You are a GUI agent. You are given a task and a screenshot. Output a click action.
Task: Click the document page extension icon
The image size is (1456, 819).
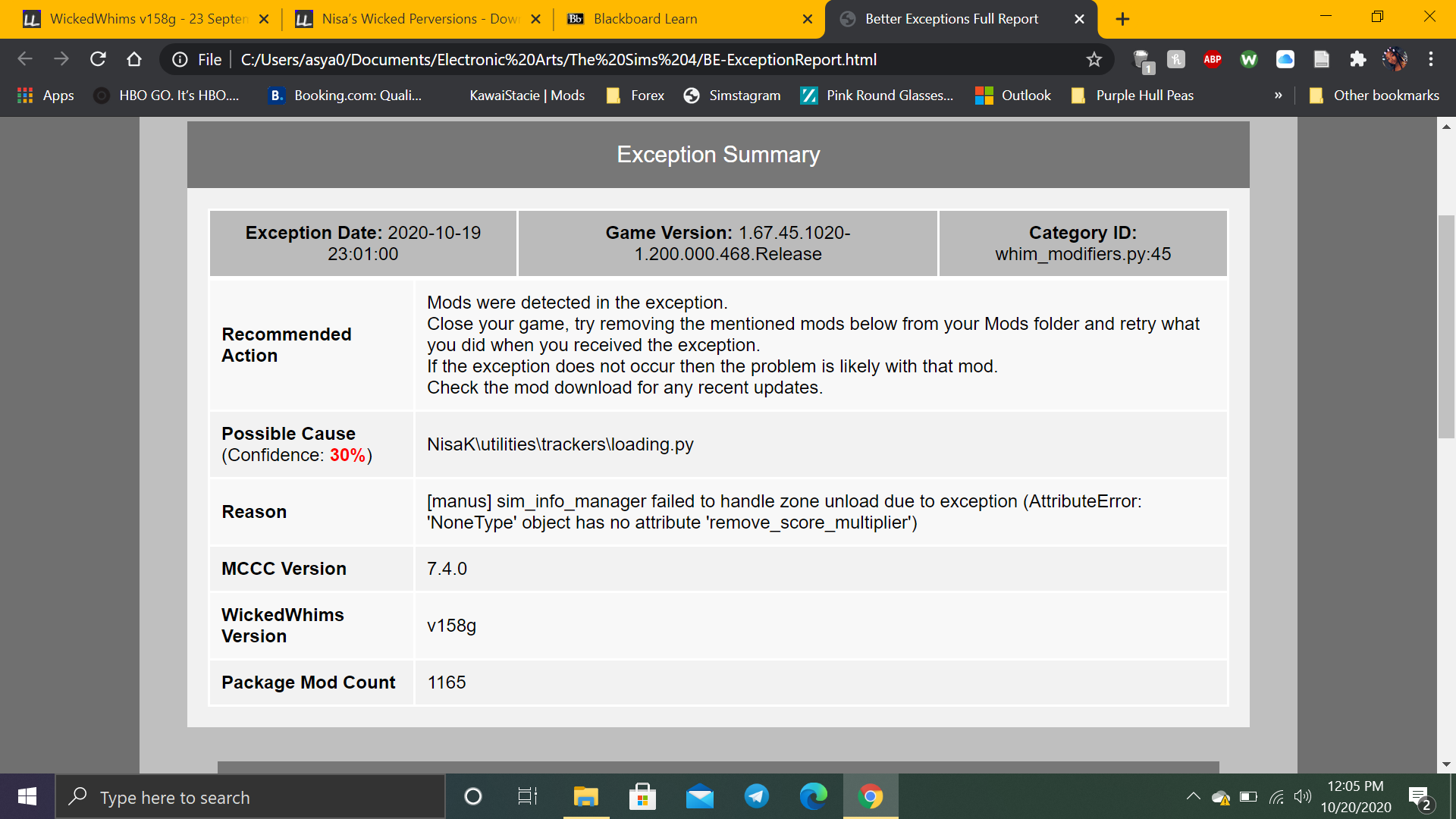1322,59
